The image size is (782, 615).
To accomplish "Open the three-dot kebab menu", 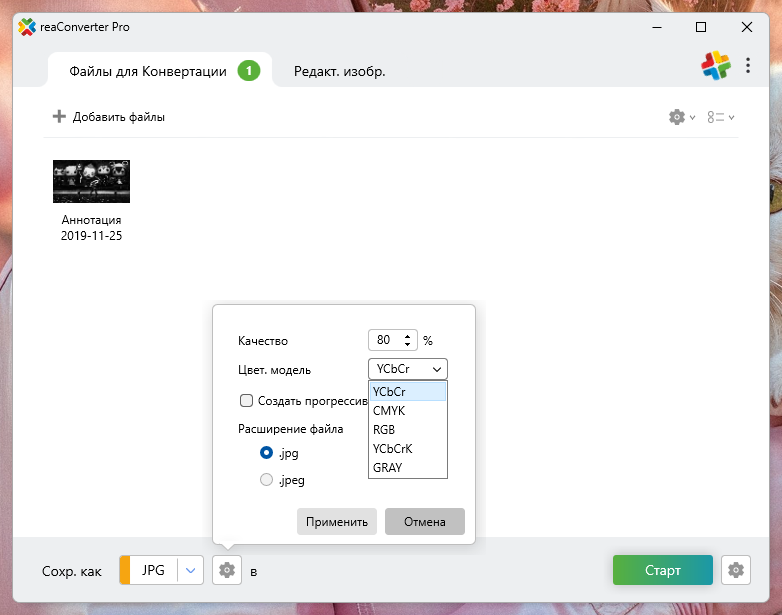I will 748,66.
